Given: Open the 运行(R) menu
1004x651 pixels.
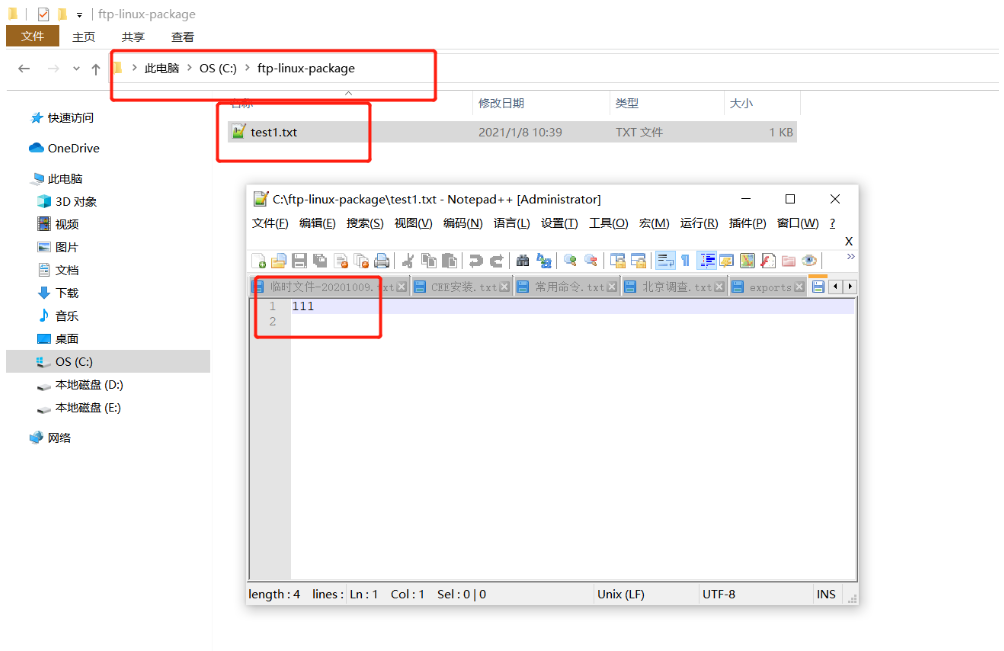Looking at the screenshot, I should click(699, 223).
